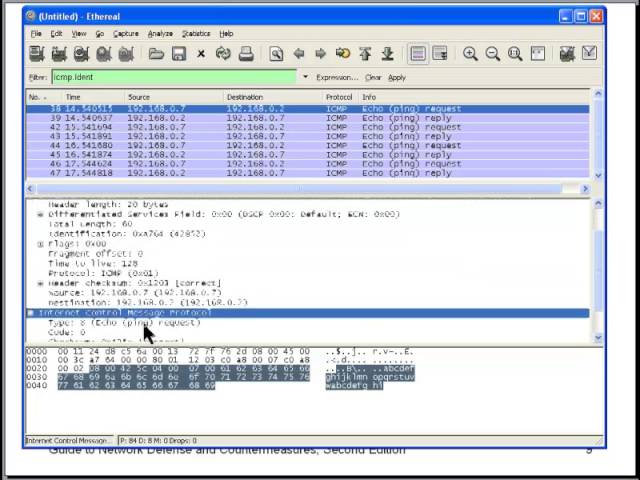
Task: Reset zoom to normal size icon
Action: coord(515,54)
